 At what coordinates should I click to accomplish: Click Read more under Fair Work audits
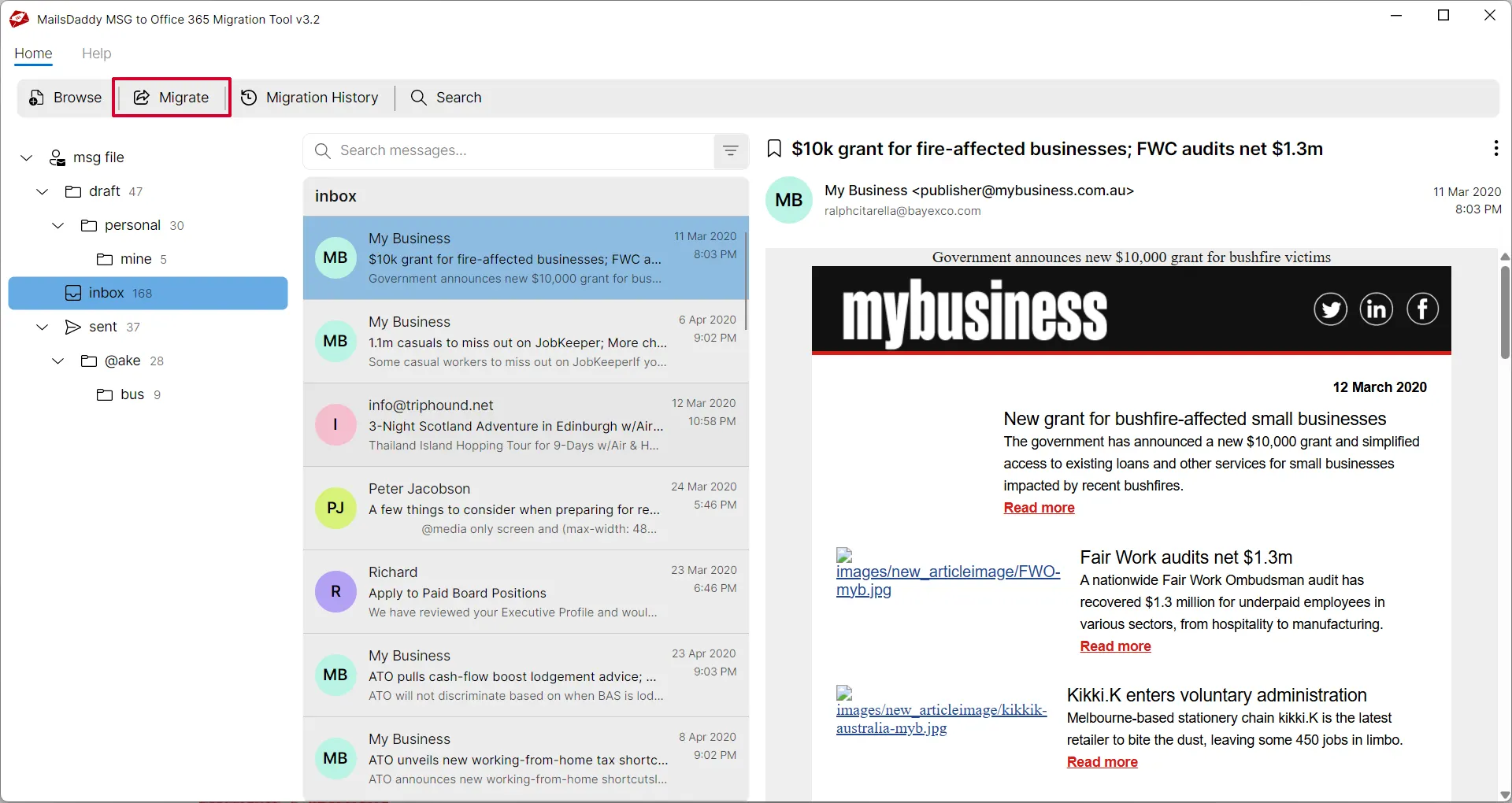(x=1115, y=646)
